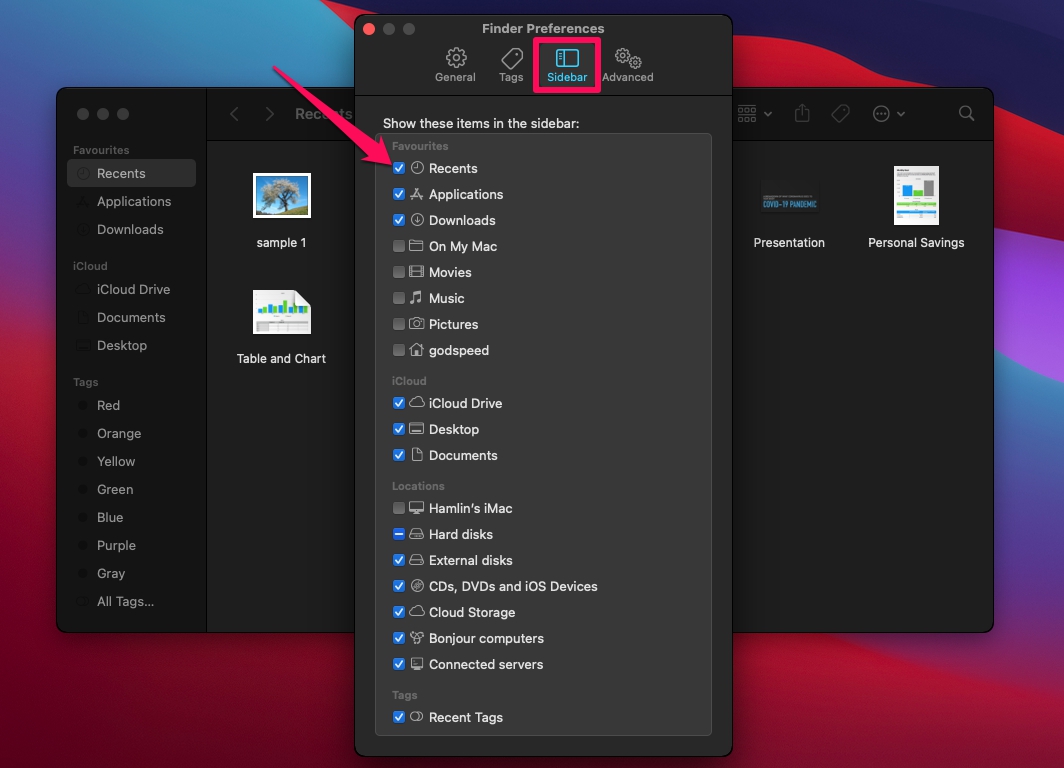Open the Table and Chart file thumbnail
1064x768 pixels.
281,311
